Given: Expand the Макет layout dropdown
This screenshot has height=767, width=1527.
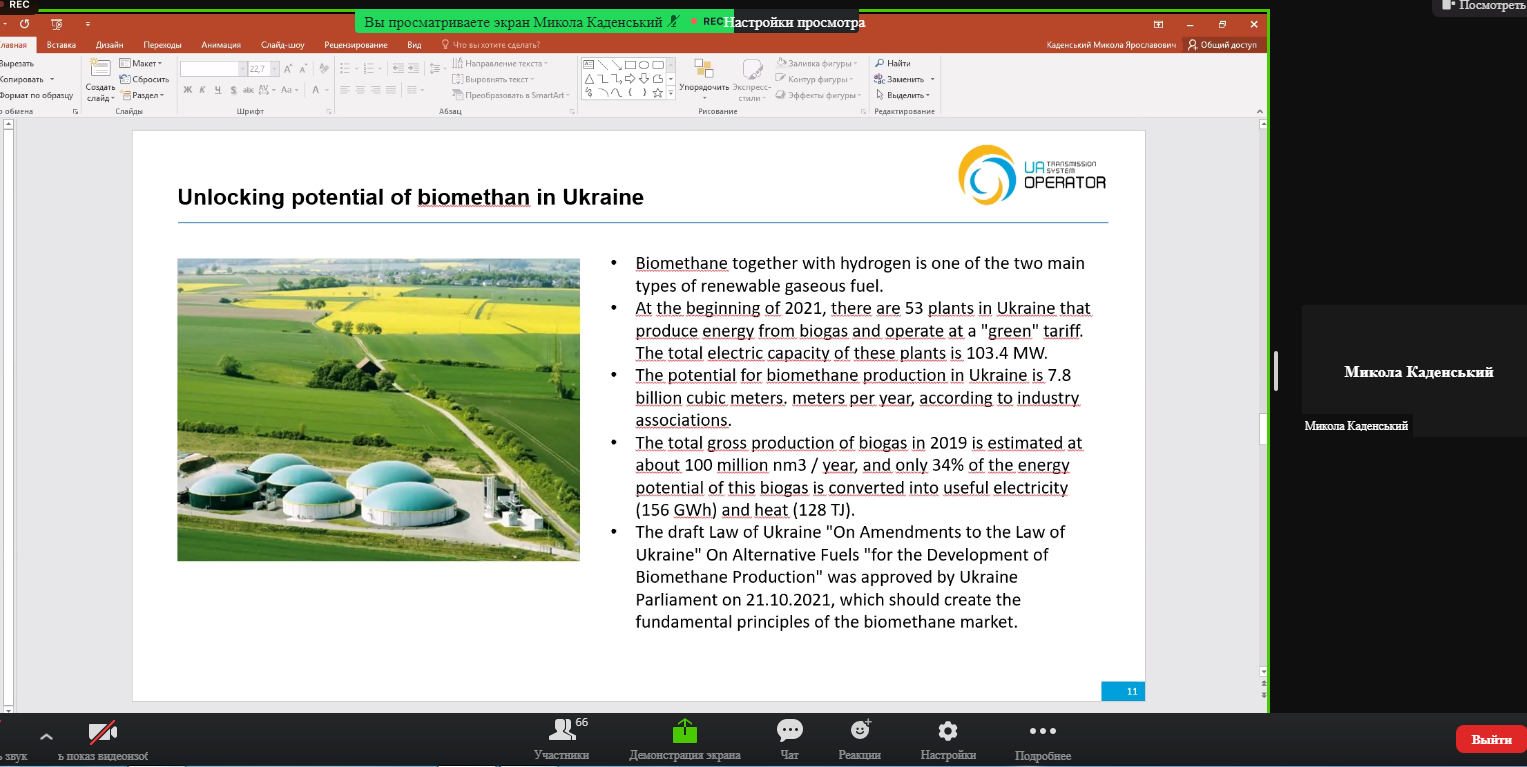Looking at the screenshot, I should pyautogui.click(x=146, y=64).
